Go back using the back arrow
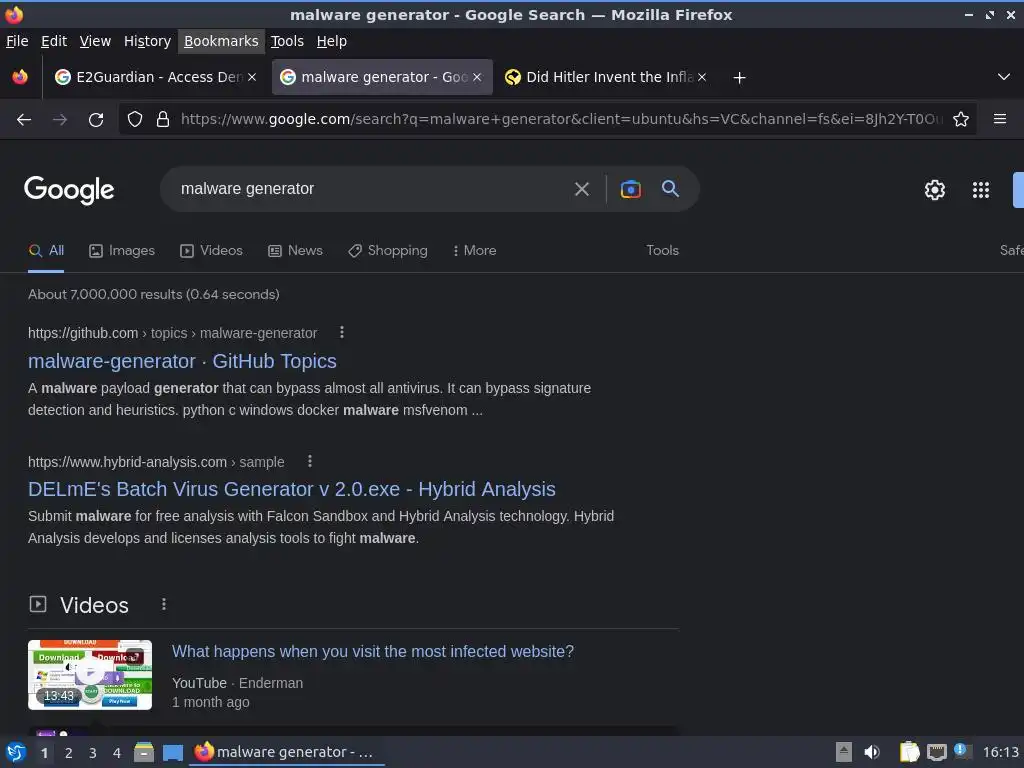 click(24, 120)
